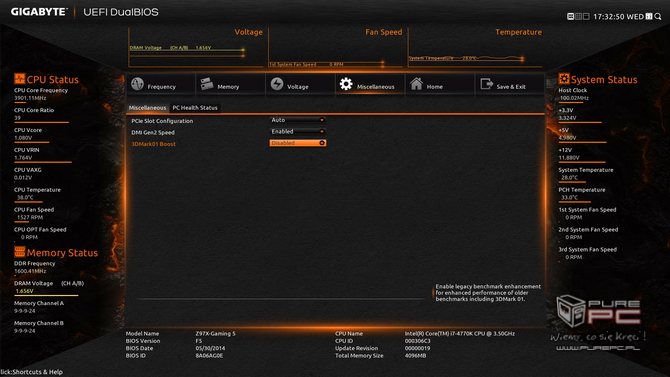Click the DDR Frequency value 1600.41MHz
The width and height of the screenshot is (670, 377).
[x=30, y=271]
